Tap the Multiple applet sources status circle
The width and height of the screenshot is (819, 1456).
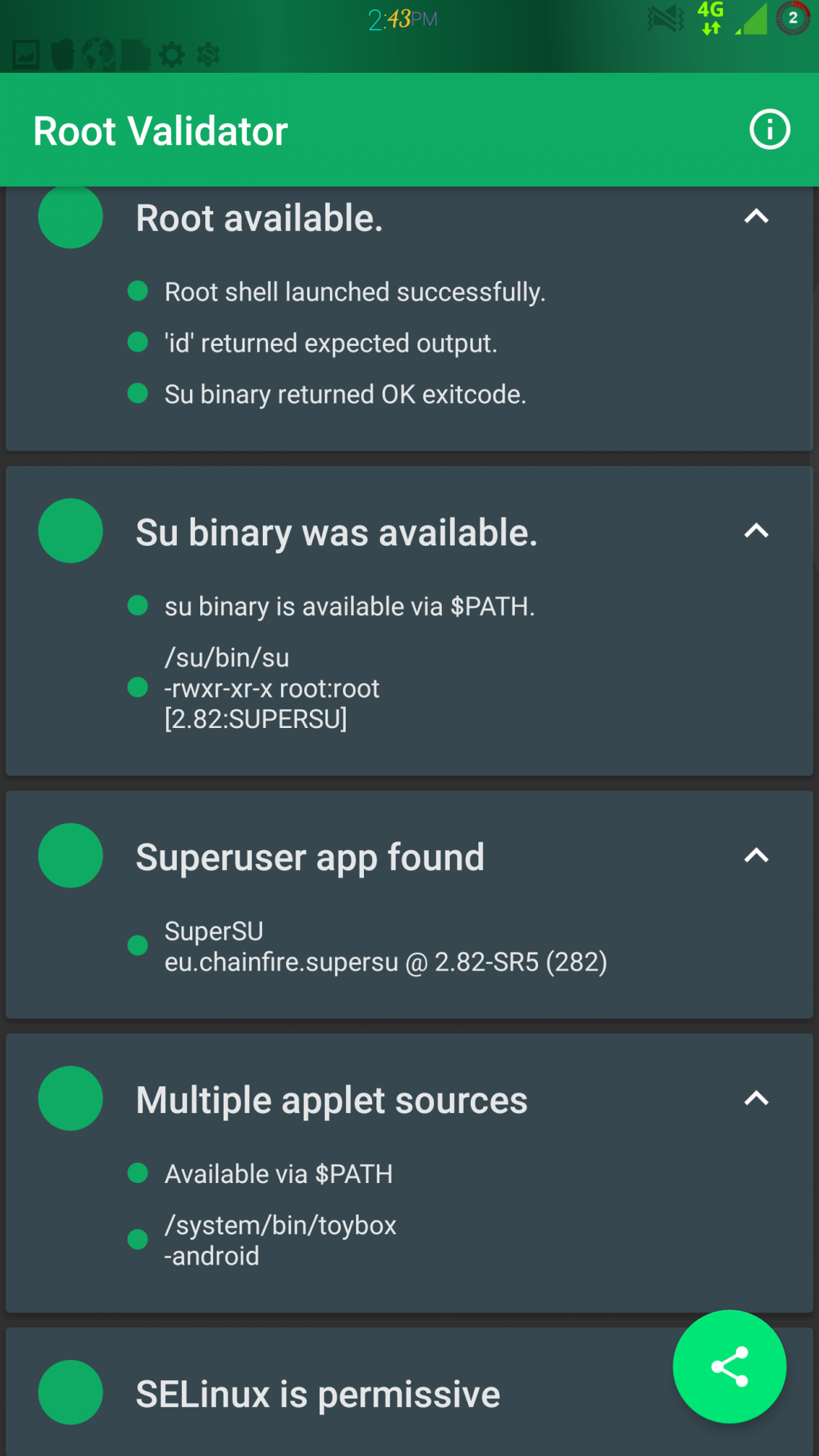[x=71, y=1098]
